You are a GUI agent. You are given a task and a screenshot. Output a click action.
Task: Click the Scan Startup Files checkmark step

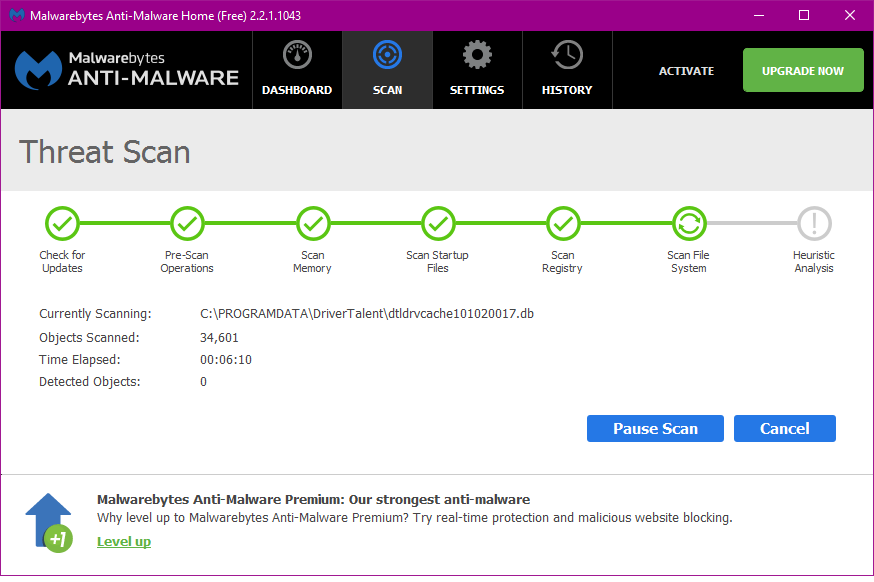[x=438, y=224]
